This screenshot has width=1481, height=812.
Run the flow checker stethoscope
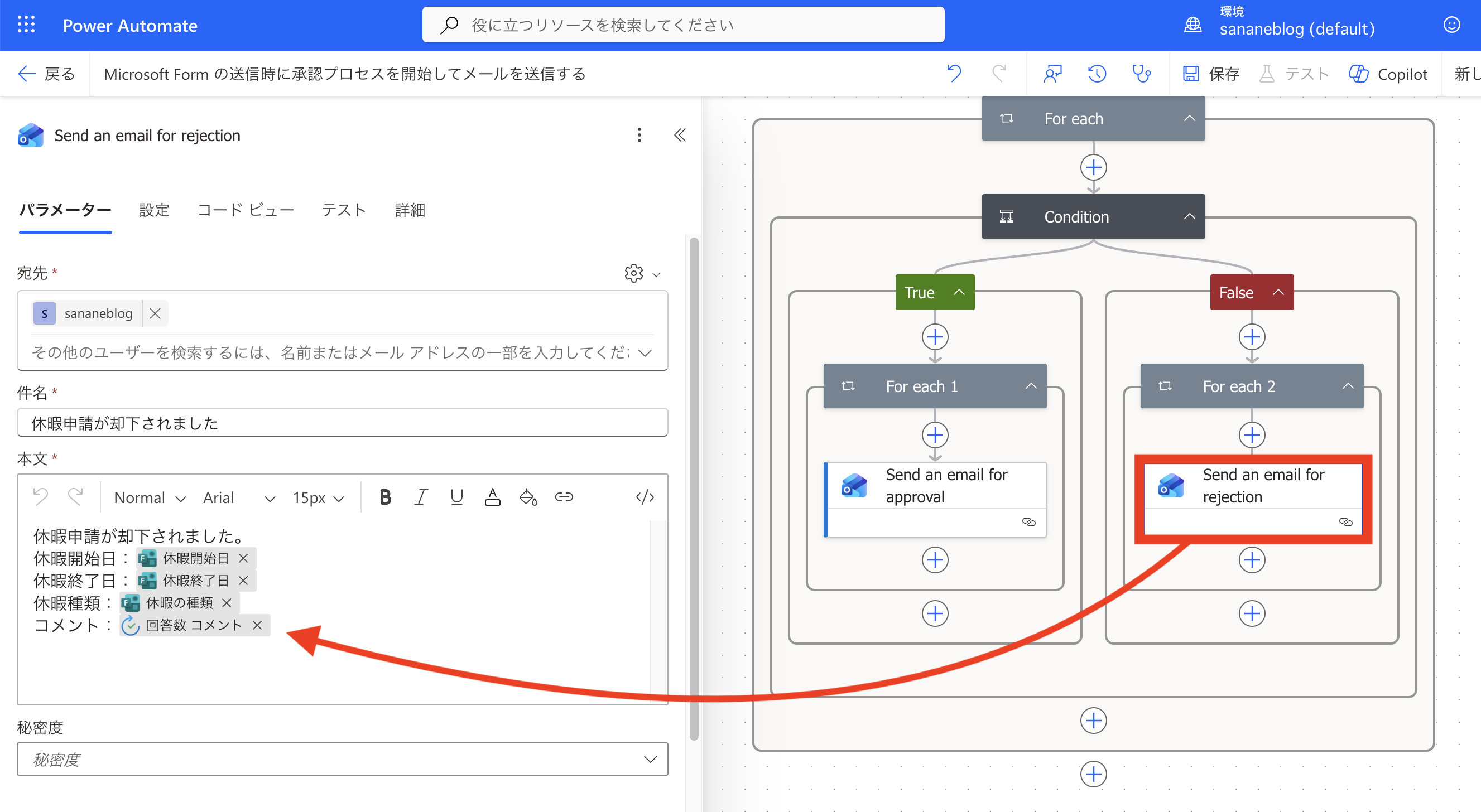pyautogui.click(x=1141, y=74)
